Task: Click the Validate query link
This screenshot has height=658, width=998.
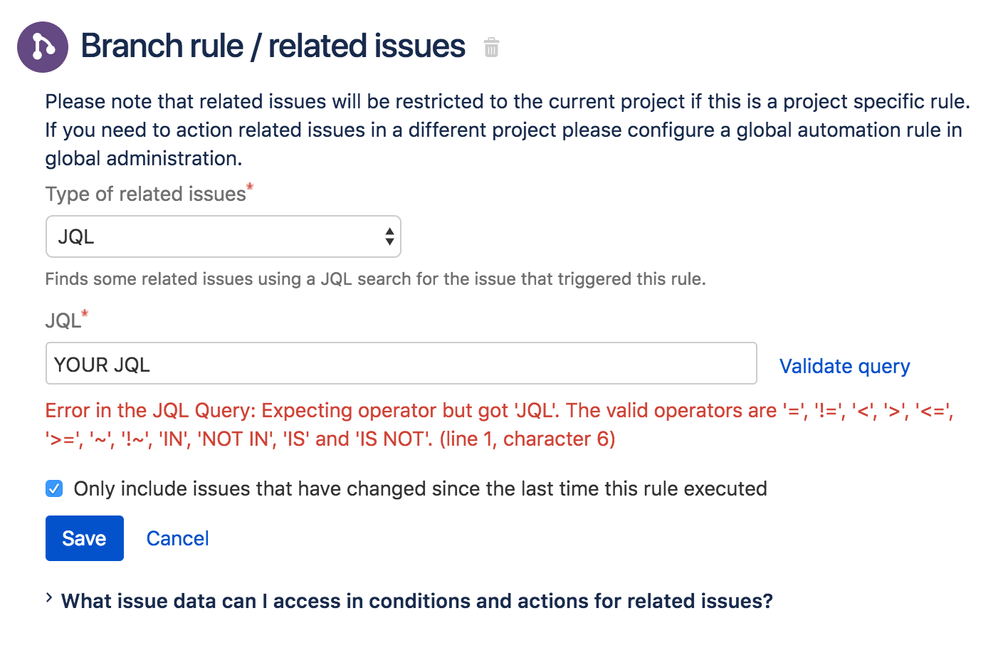Action: coord(845,366)
